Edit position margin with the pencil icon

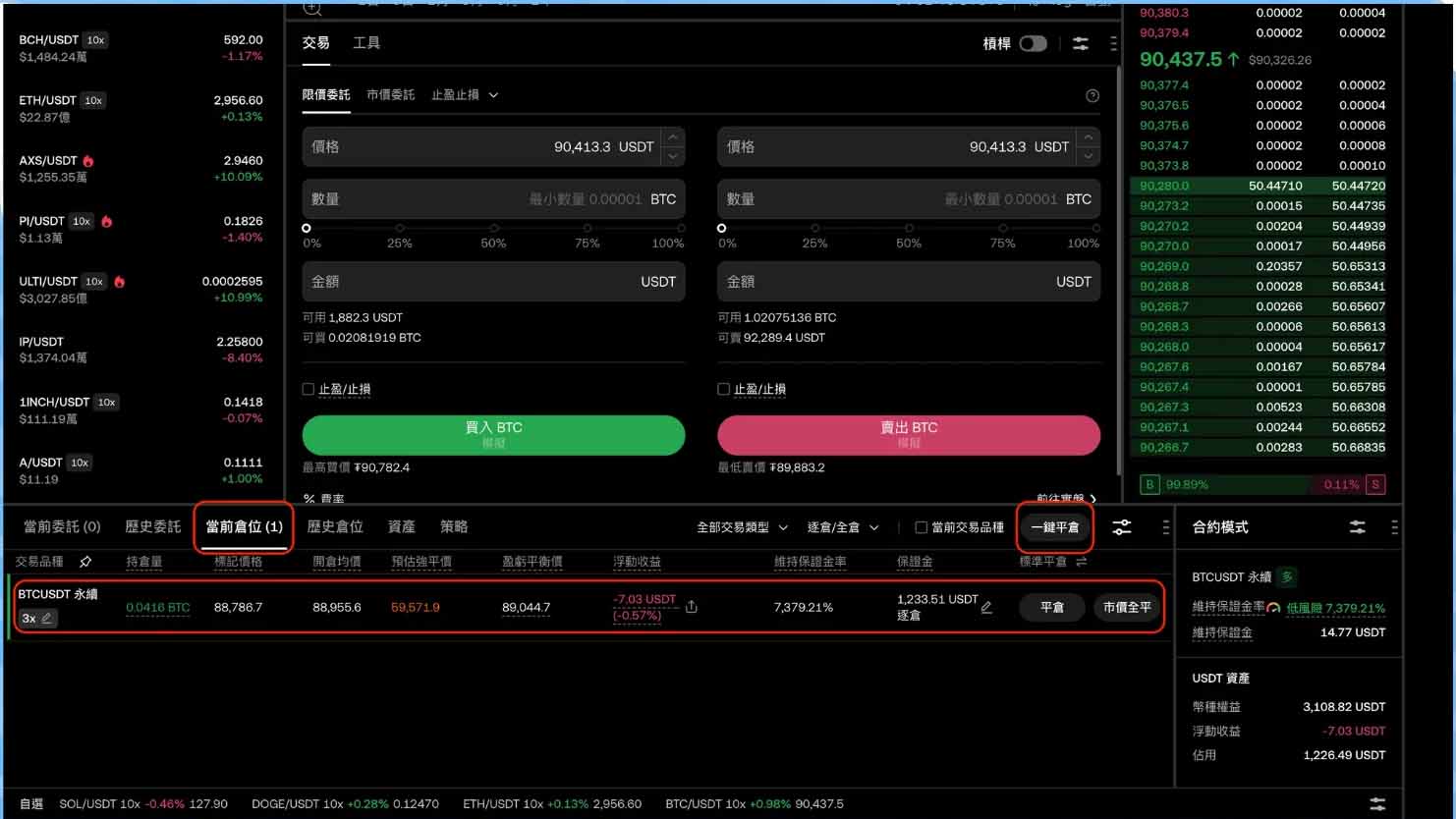(x=986, y=607)
